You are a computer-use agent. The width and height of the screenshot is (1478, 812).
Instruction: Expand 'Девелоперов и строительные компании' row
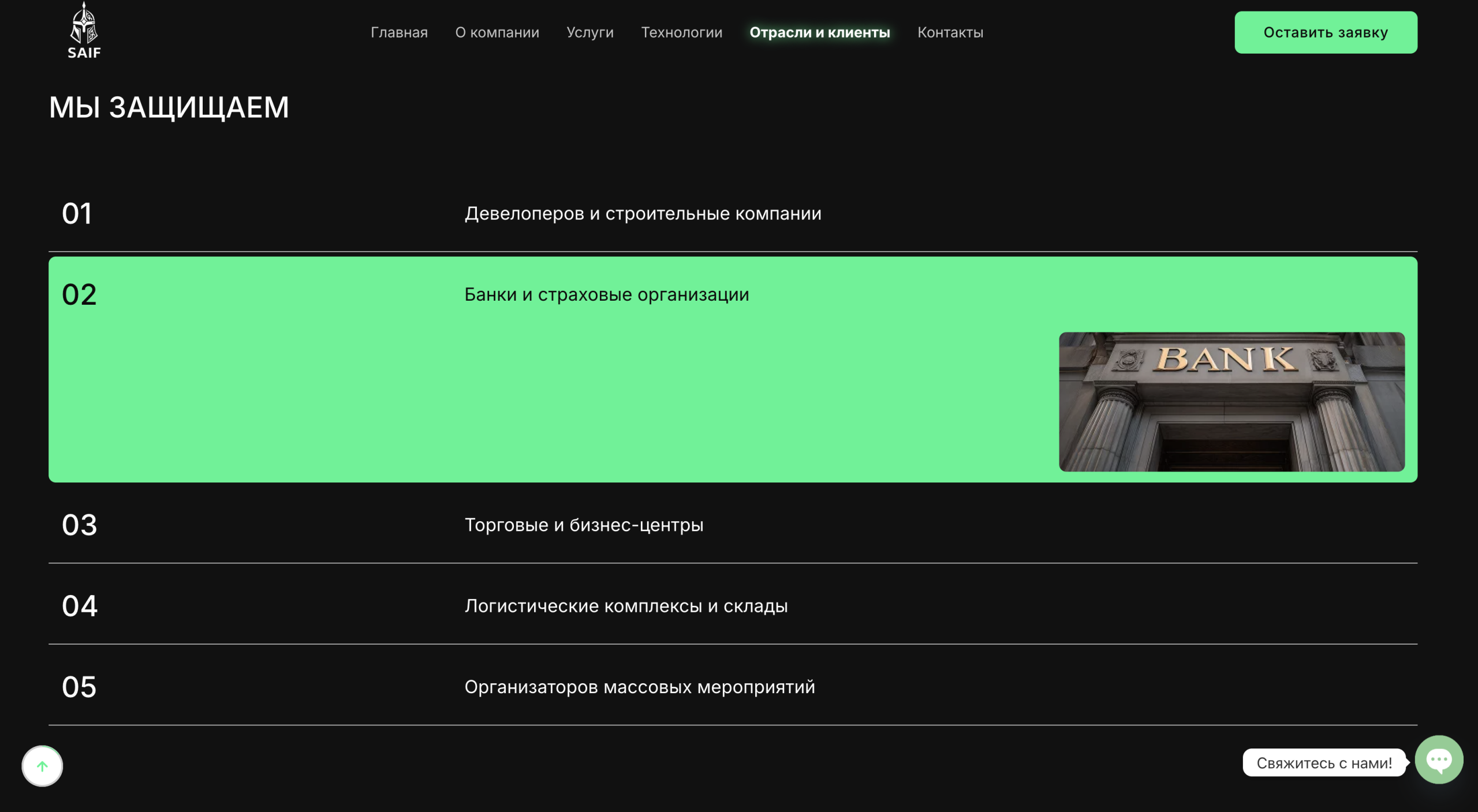(643, 214)
